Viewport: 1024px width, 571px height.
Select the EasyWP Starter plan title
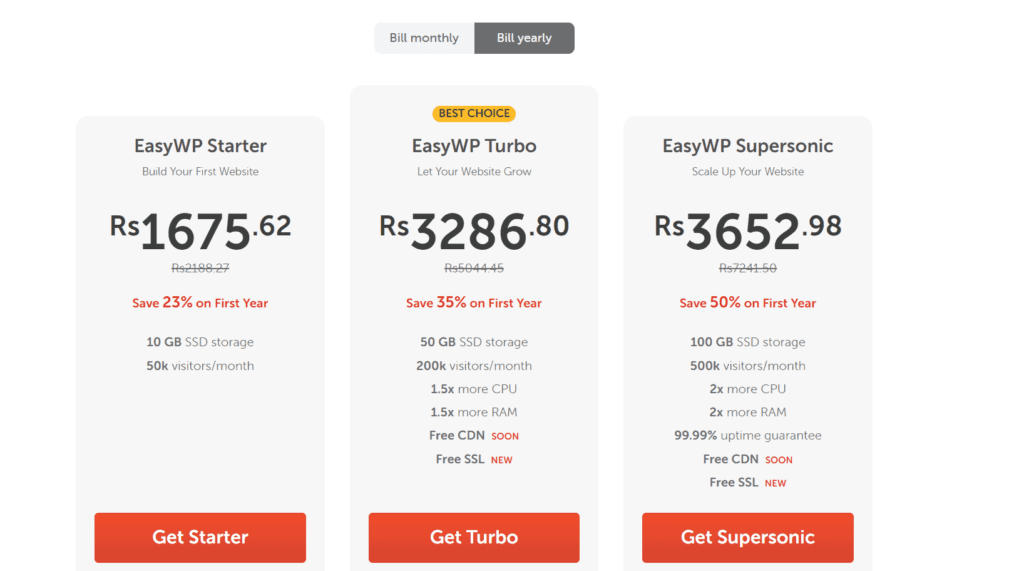[x=200, y=146]
